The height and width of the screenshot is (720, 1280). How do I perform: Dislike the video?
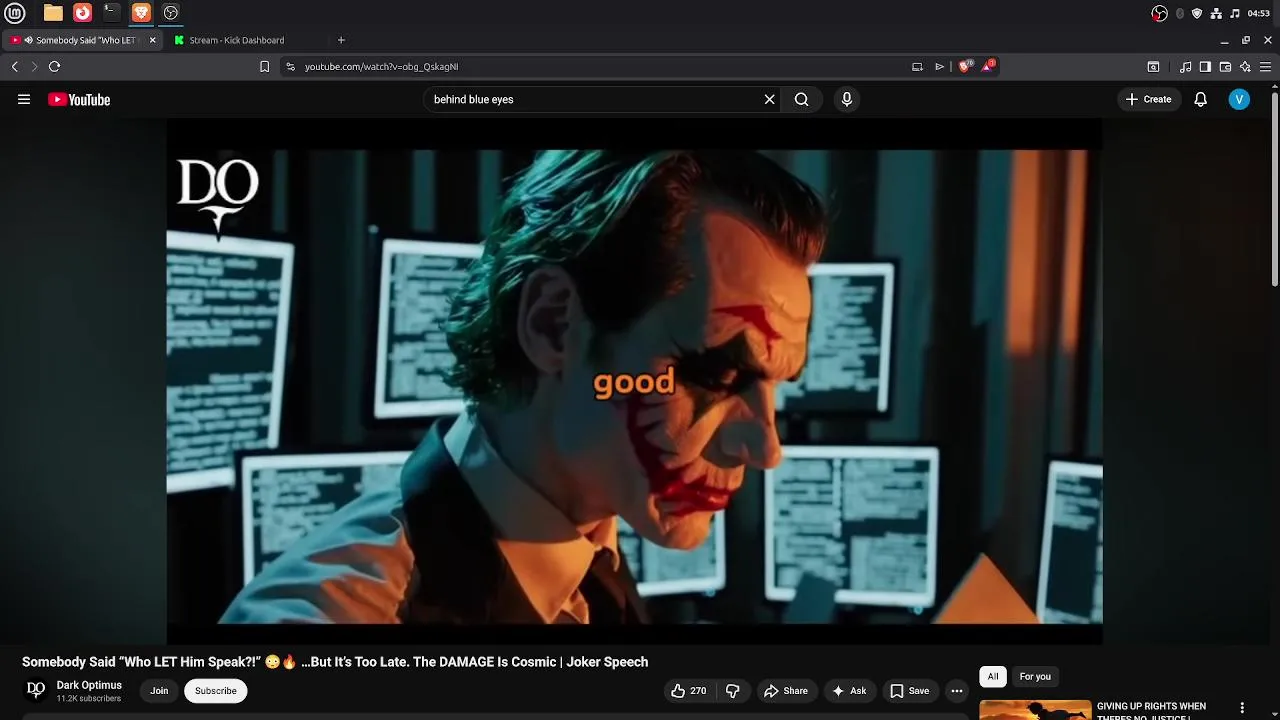point(733,691)
